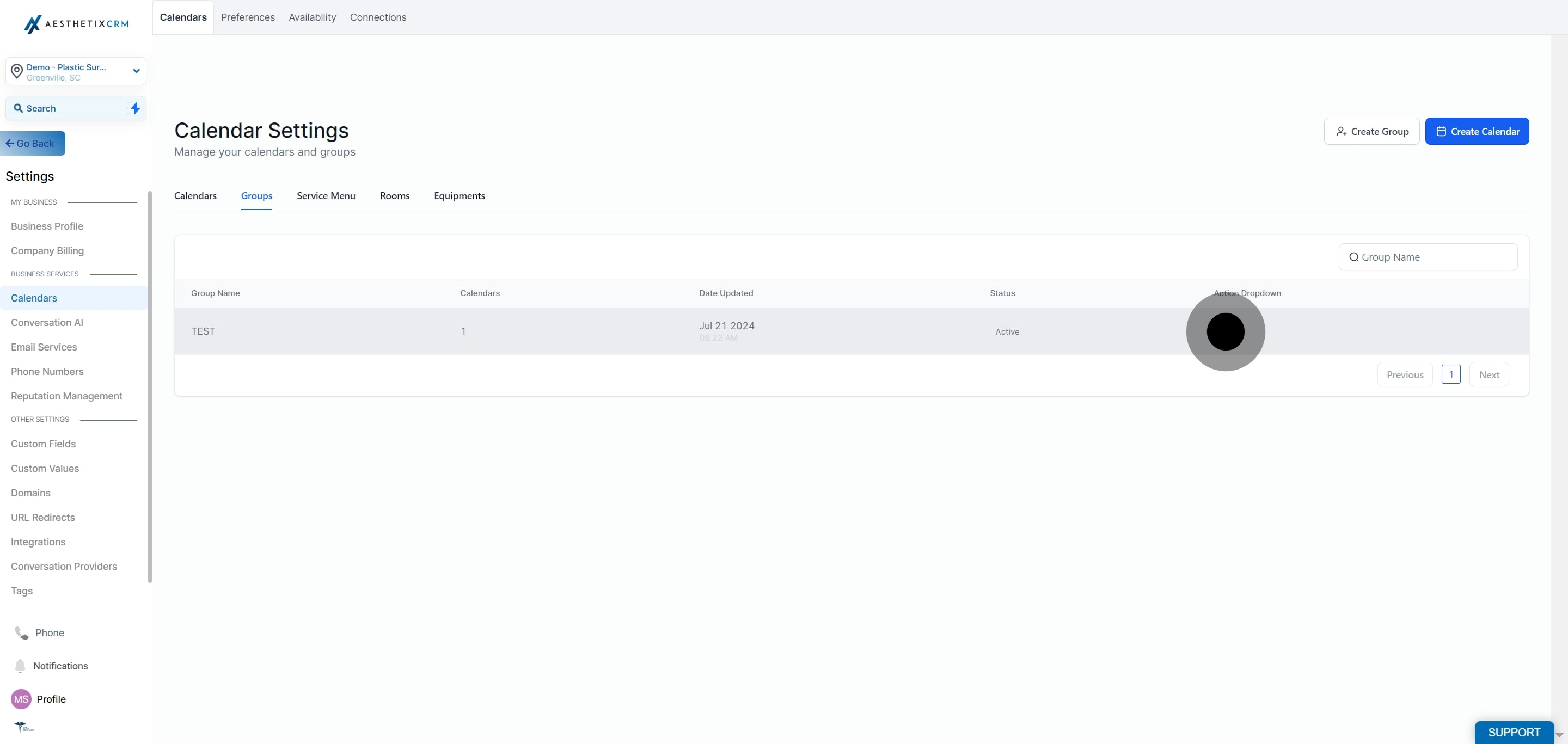Click the small HIPAA badge icon at bottom

tap(24, 727)
